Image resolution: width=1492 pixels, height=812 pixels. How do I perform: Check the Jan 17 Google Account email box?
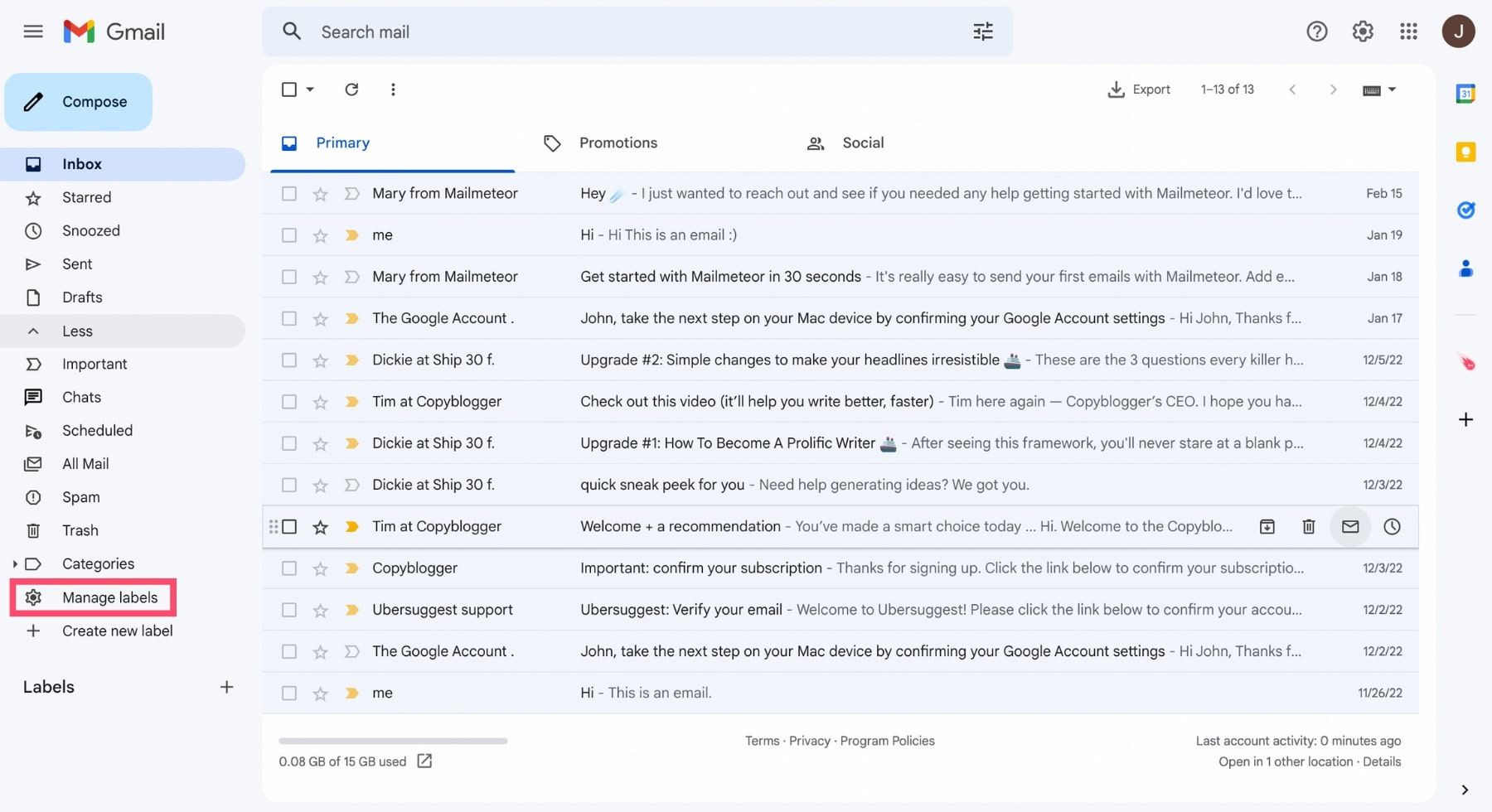(x=289, y=318)
